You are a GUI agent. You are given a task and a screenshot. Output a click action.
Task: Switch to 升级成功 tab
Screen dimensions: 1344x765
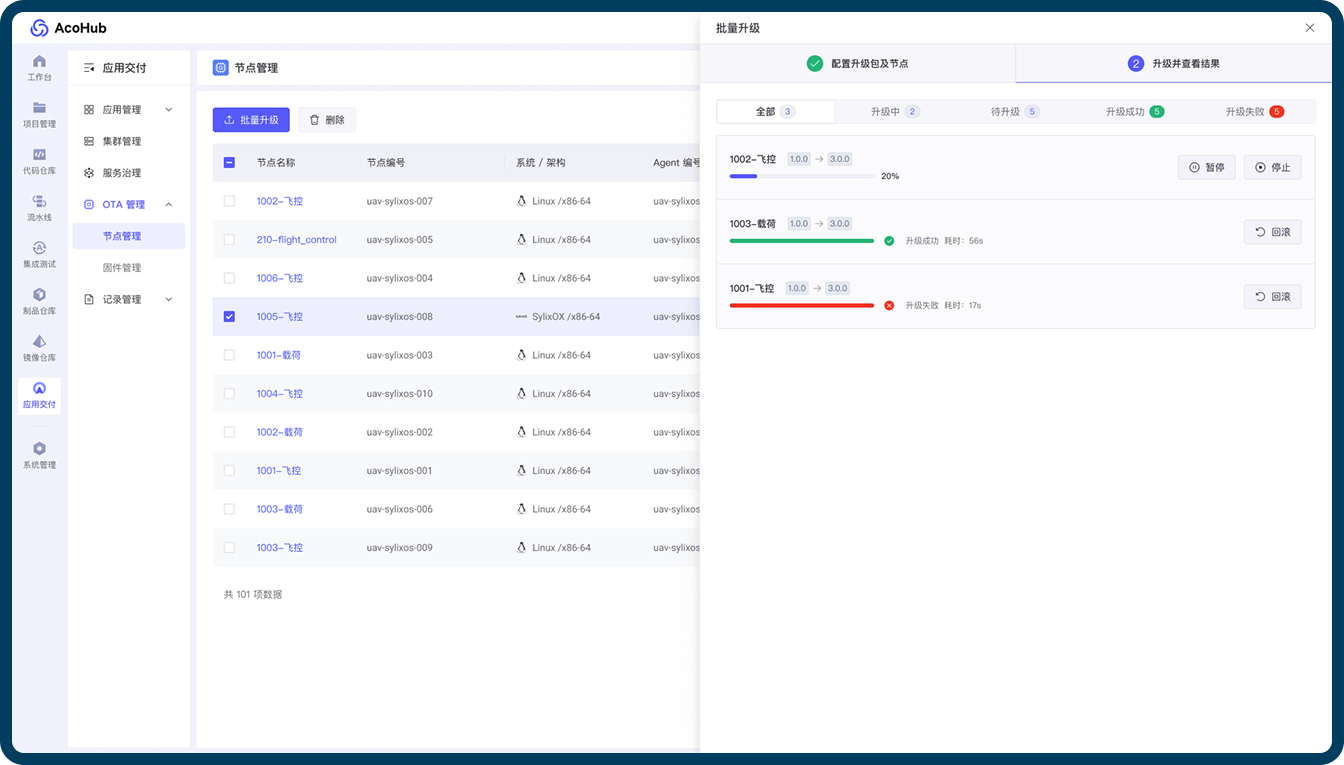(x=1135, y=112)
